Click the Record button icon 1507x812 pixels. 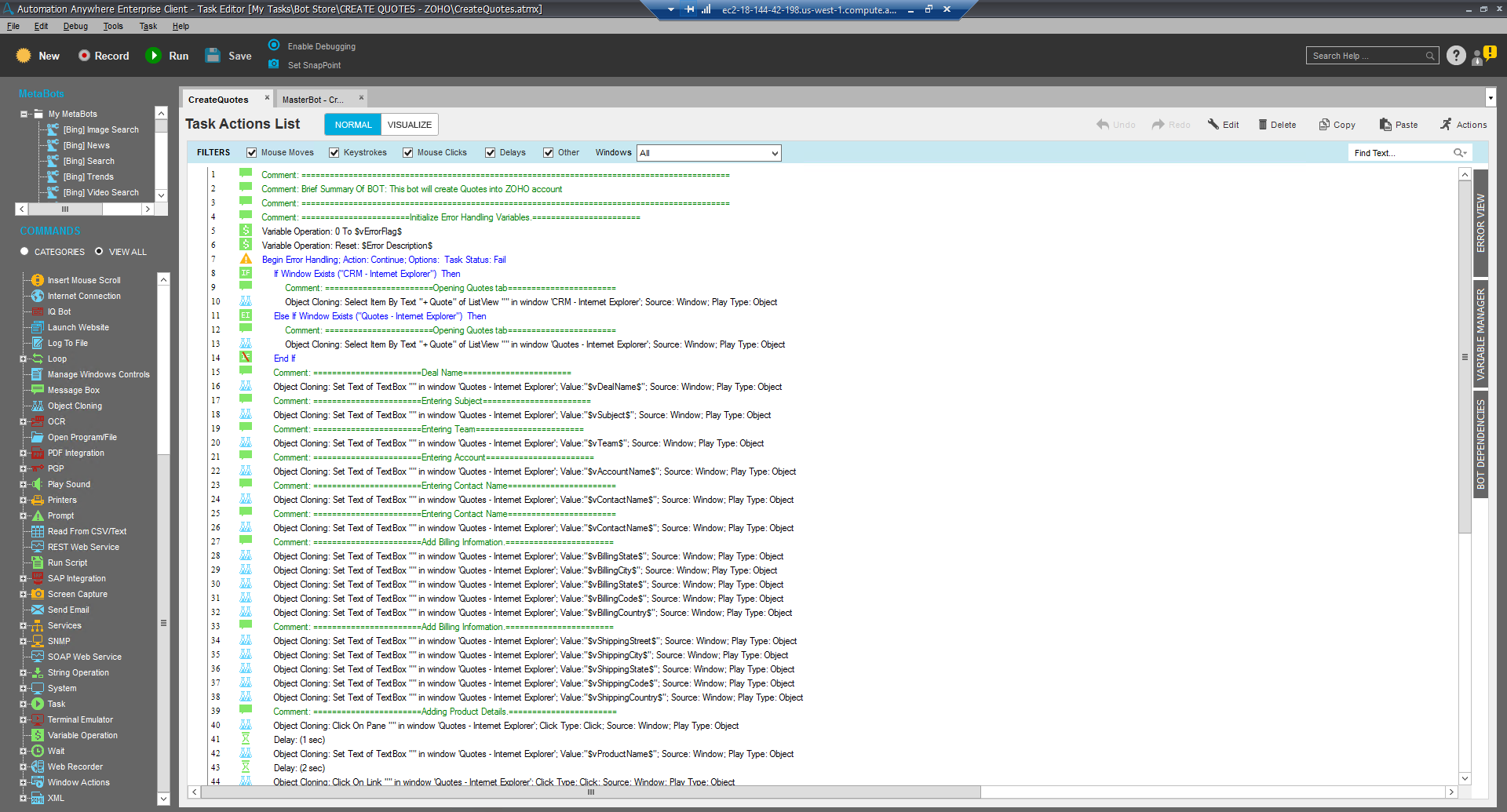84,56
